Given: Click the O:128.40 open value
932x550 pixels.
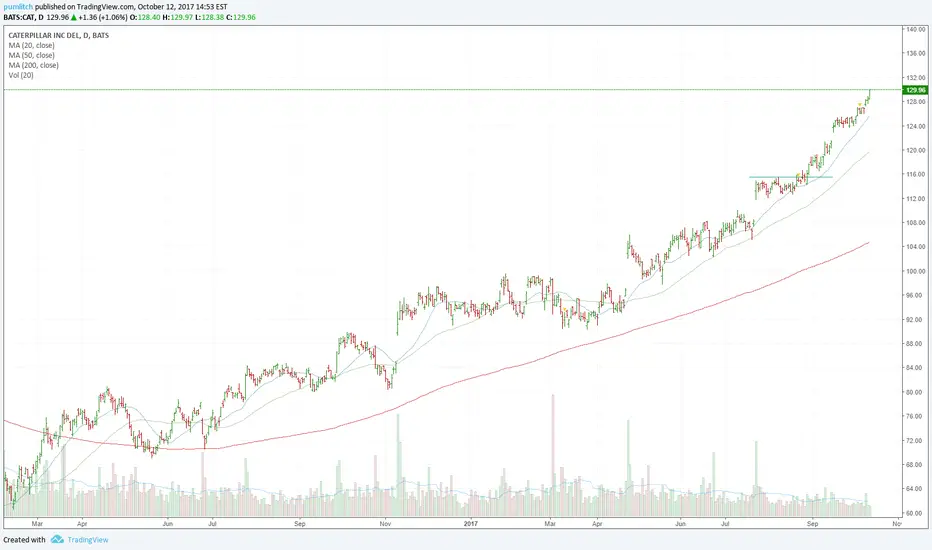Looking at the screenshot, I should pyautogui.click(x=145, y=17).
